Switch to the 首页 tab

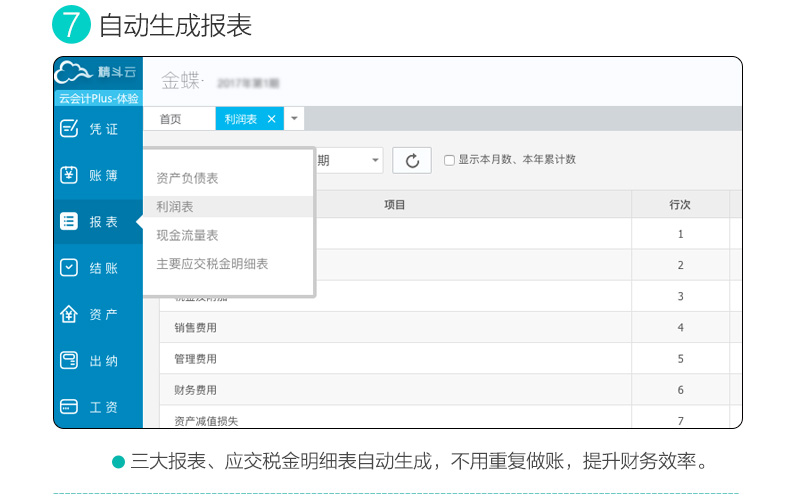tap(170, 119)
